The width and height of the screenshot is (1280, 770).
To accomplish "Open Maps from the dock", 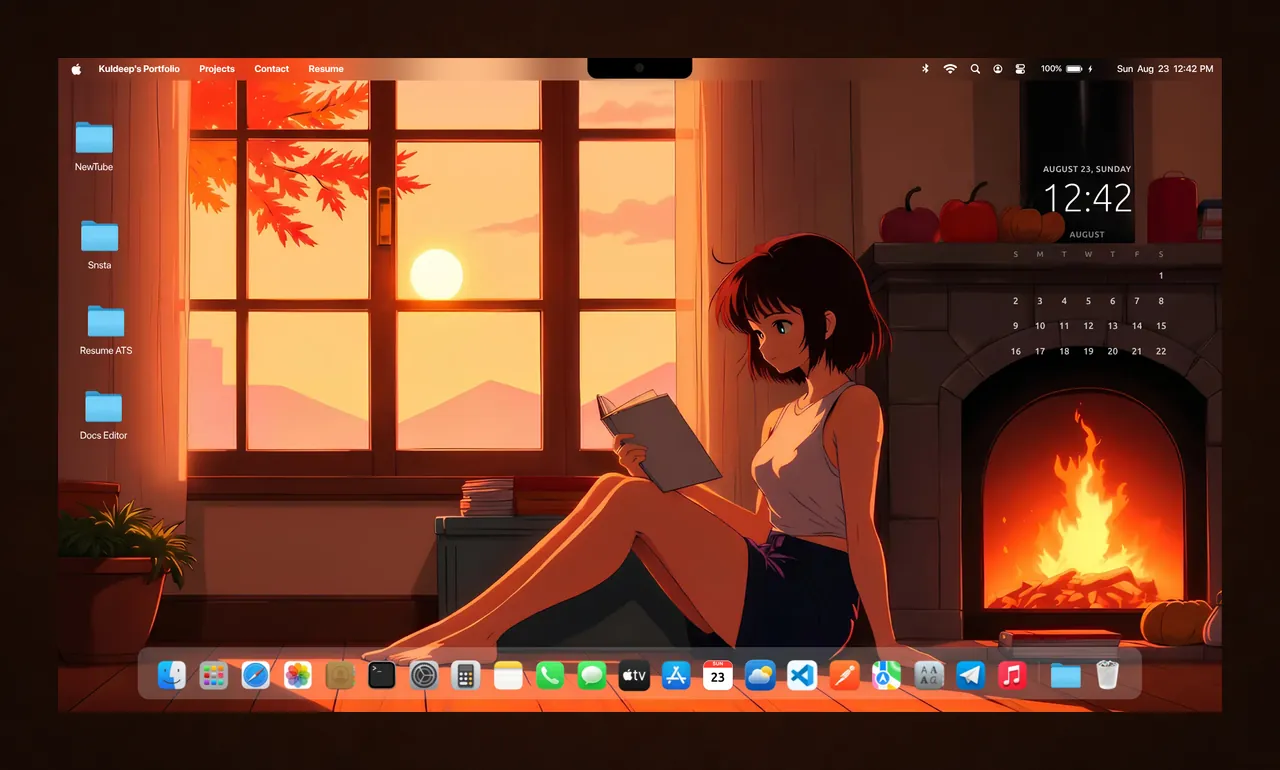I will [x=886, y=676].
